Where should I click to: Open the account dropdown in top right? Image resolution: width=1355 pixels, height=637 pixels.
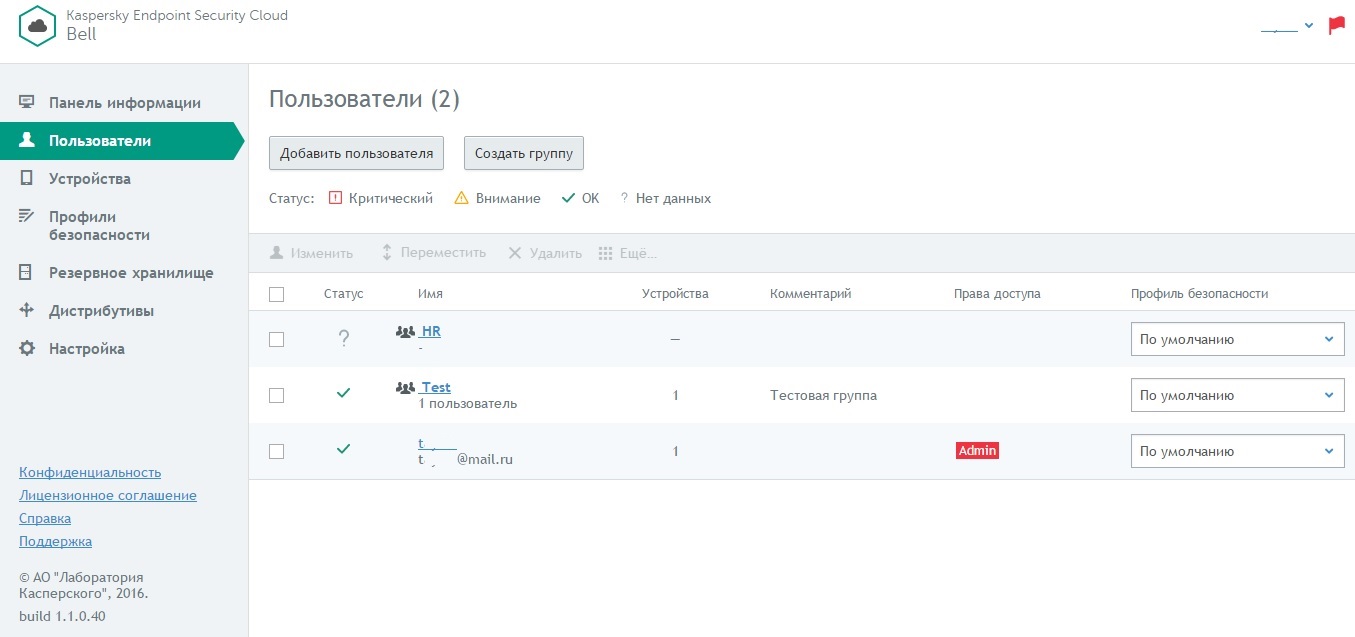tap(1287, 26)
